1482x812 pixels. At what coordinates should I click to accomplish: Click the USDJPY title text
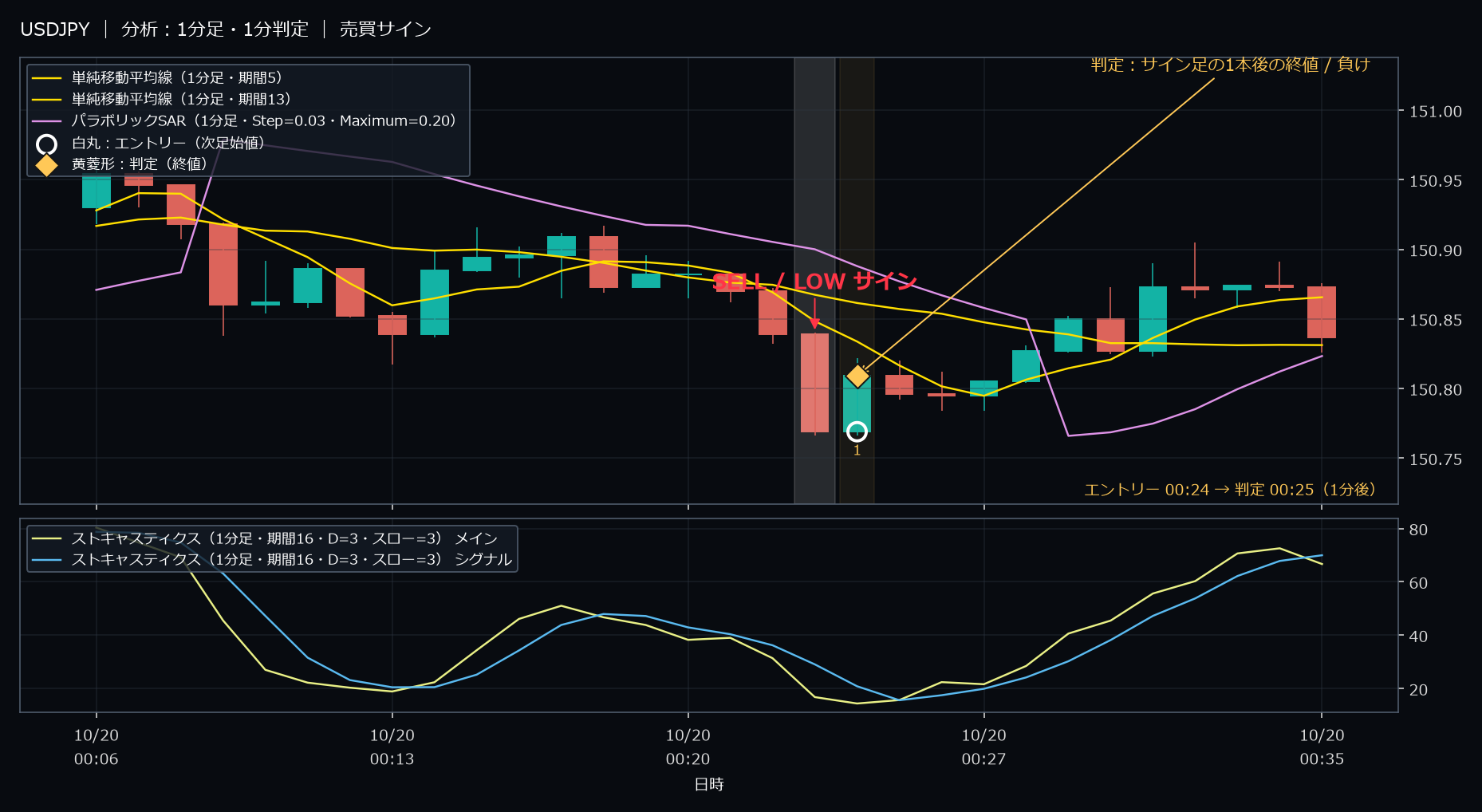pos(55,30)
